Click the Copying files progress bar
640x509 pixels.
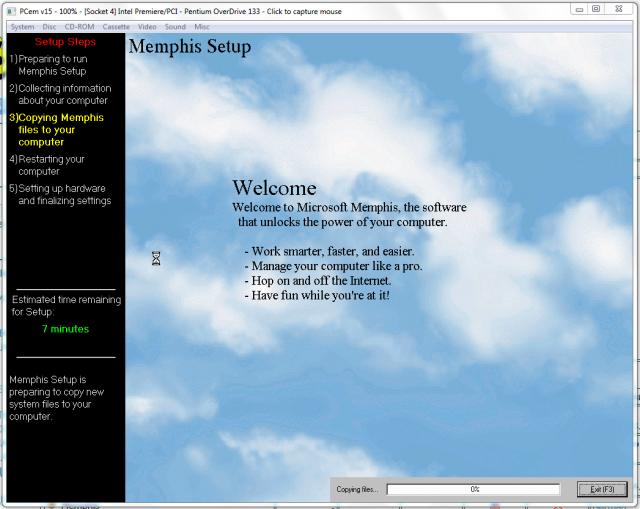(x=473, y=489)
